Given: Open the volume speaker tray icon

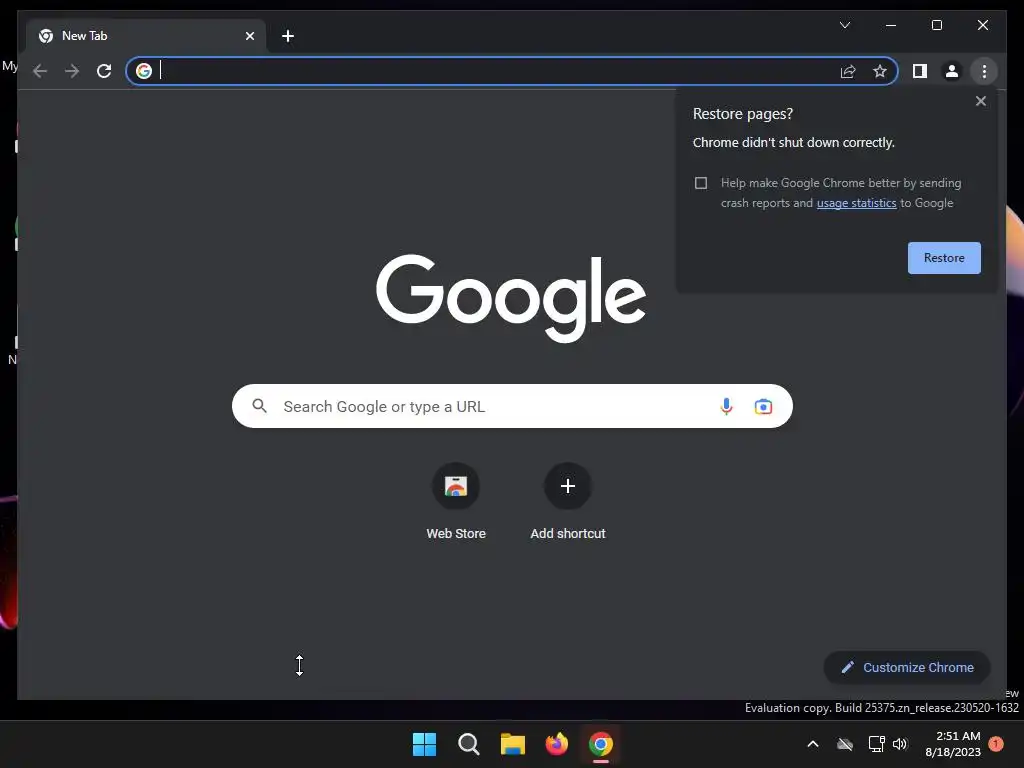Looking at the screenshot, I should 900,744.
